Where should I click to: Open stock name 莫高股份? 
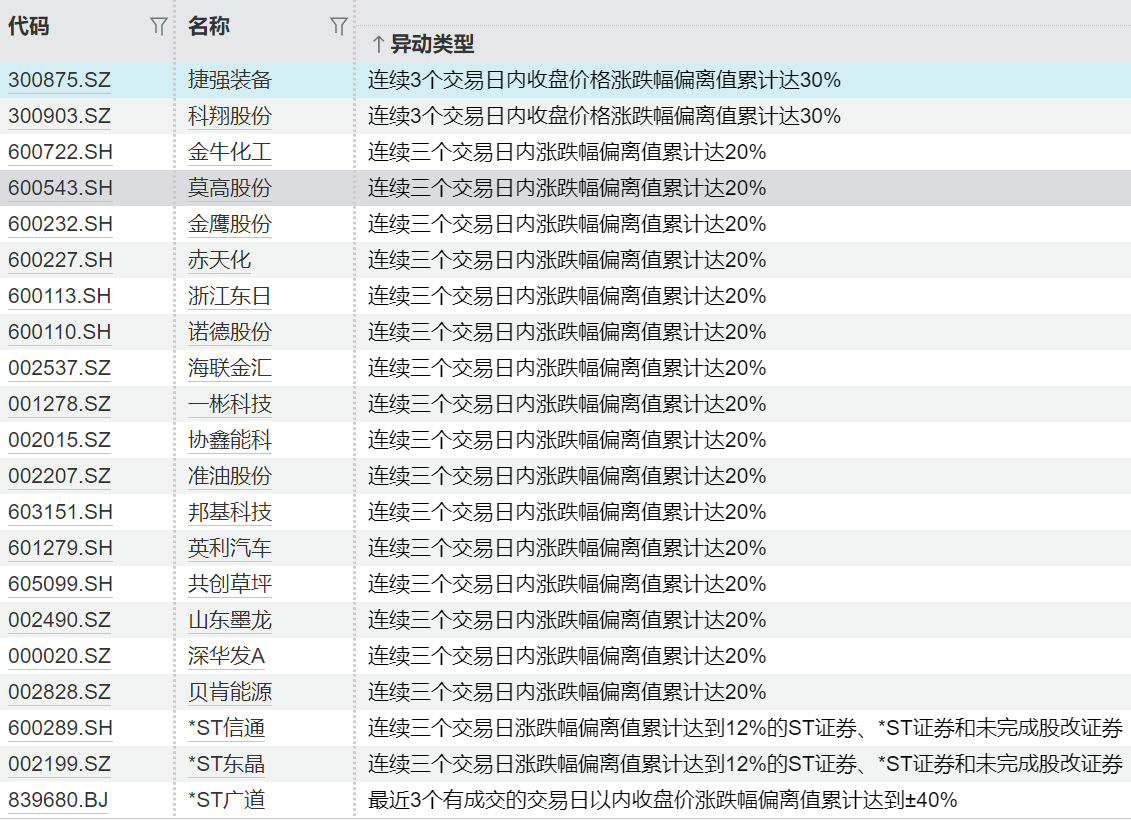[x=229, y=188]
